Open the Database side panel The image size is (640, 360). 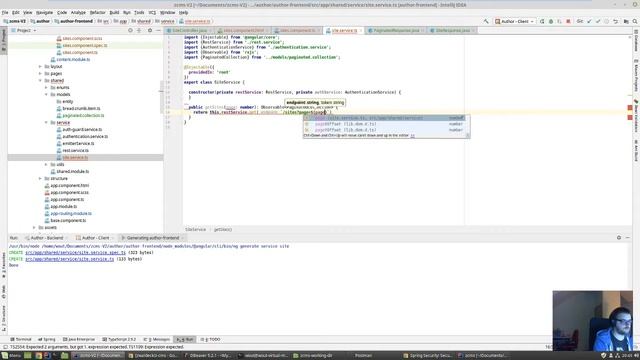636,40
